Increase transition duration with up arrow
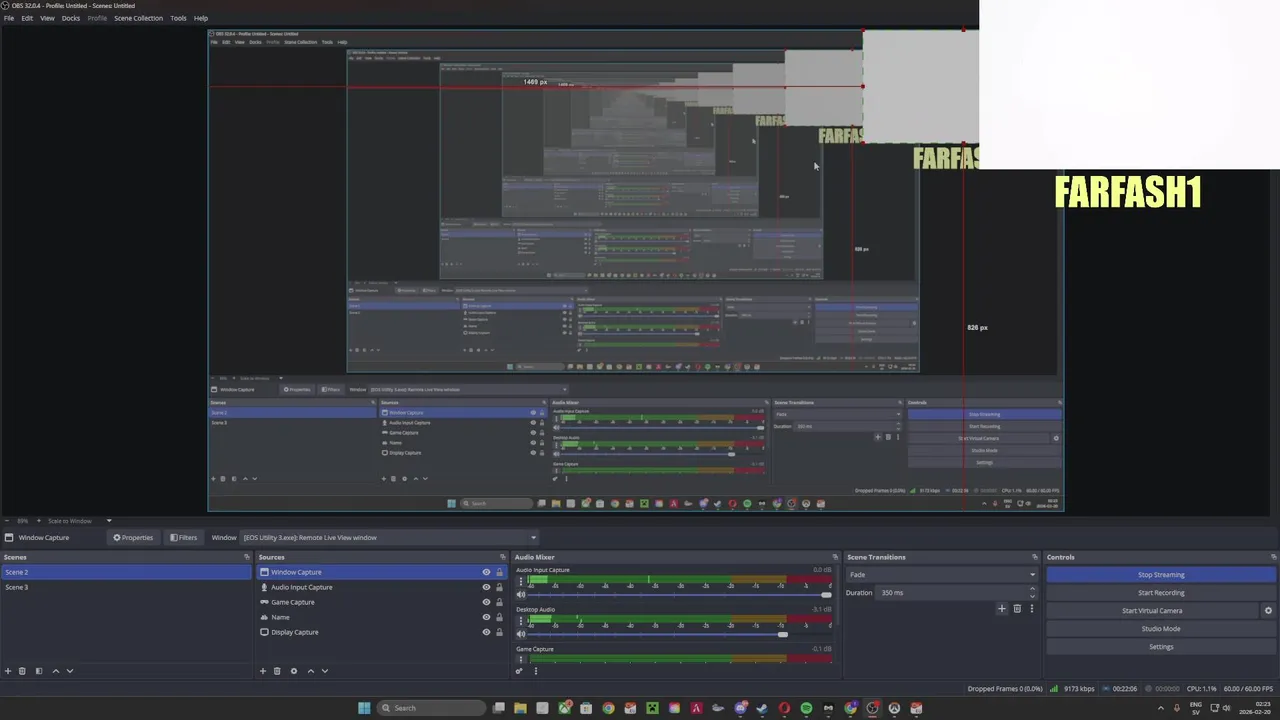The height and width of the screenshot is (720, 1280). (1035, 590)
